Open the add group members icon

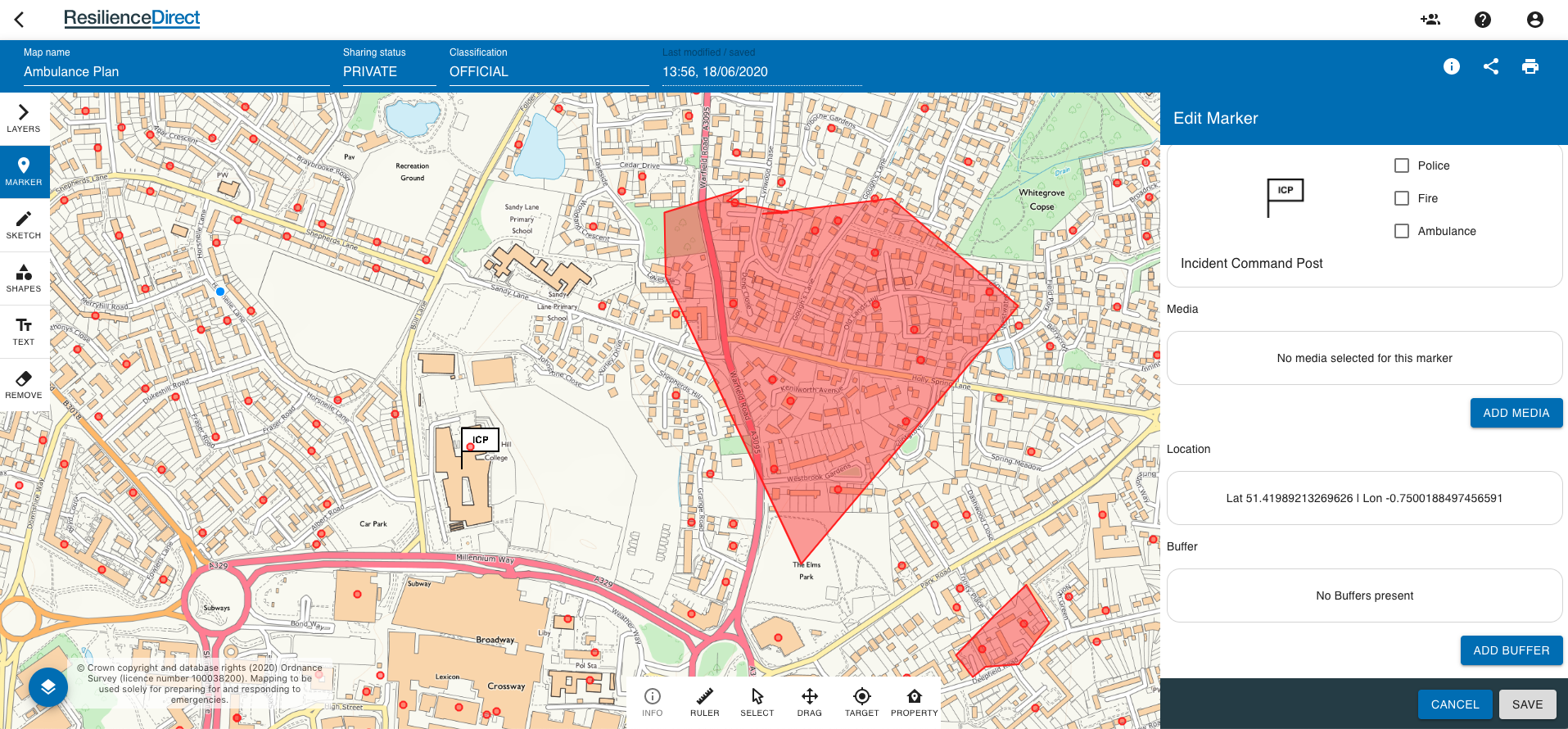click(x=1430, y=20)
